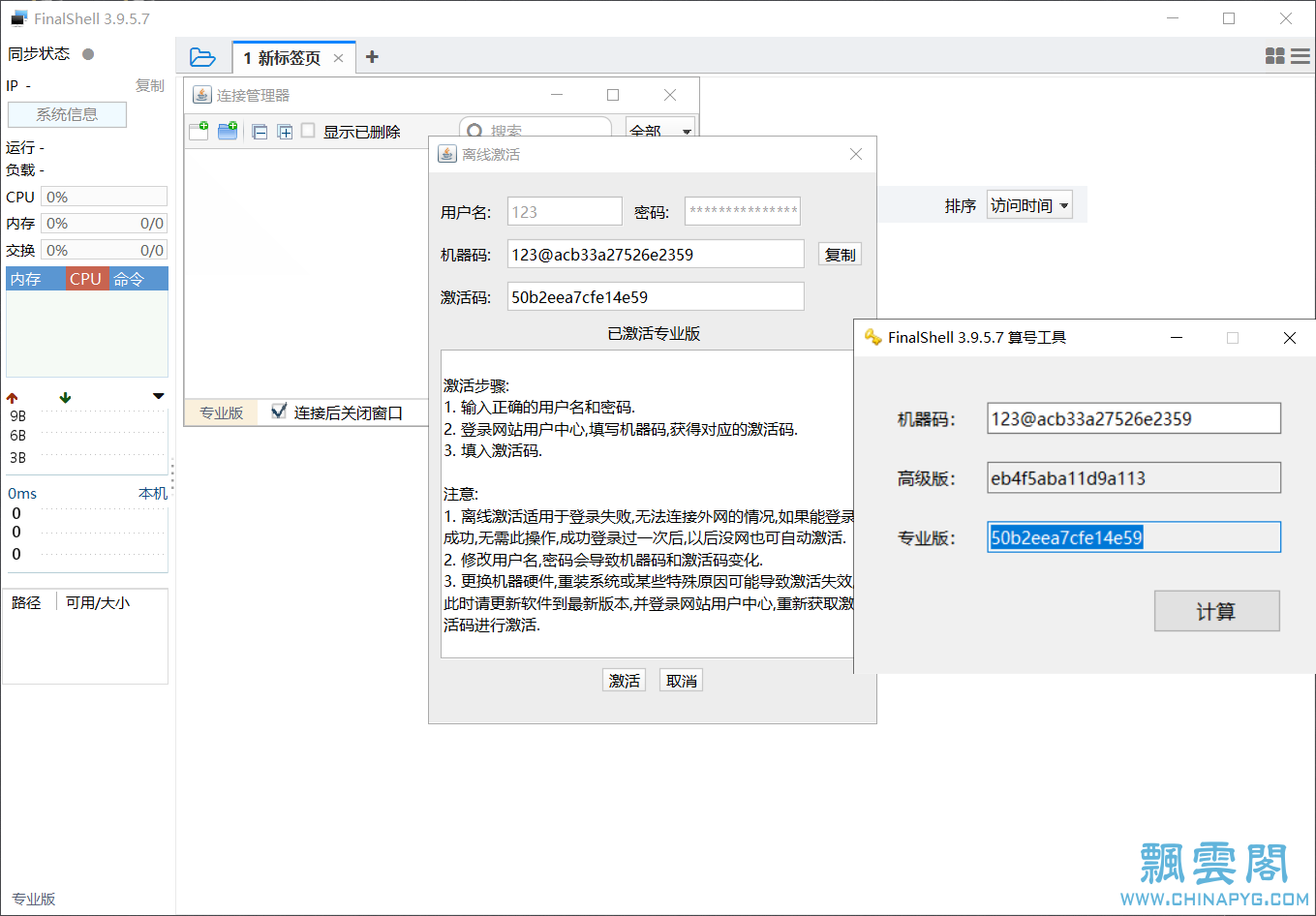
Task: Expand all items in 连接管理器
Action: tap(285, 132)
